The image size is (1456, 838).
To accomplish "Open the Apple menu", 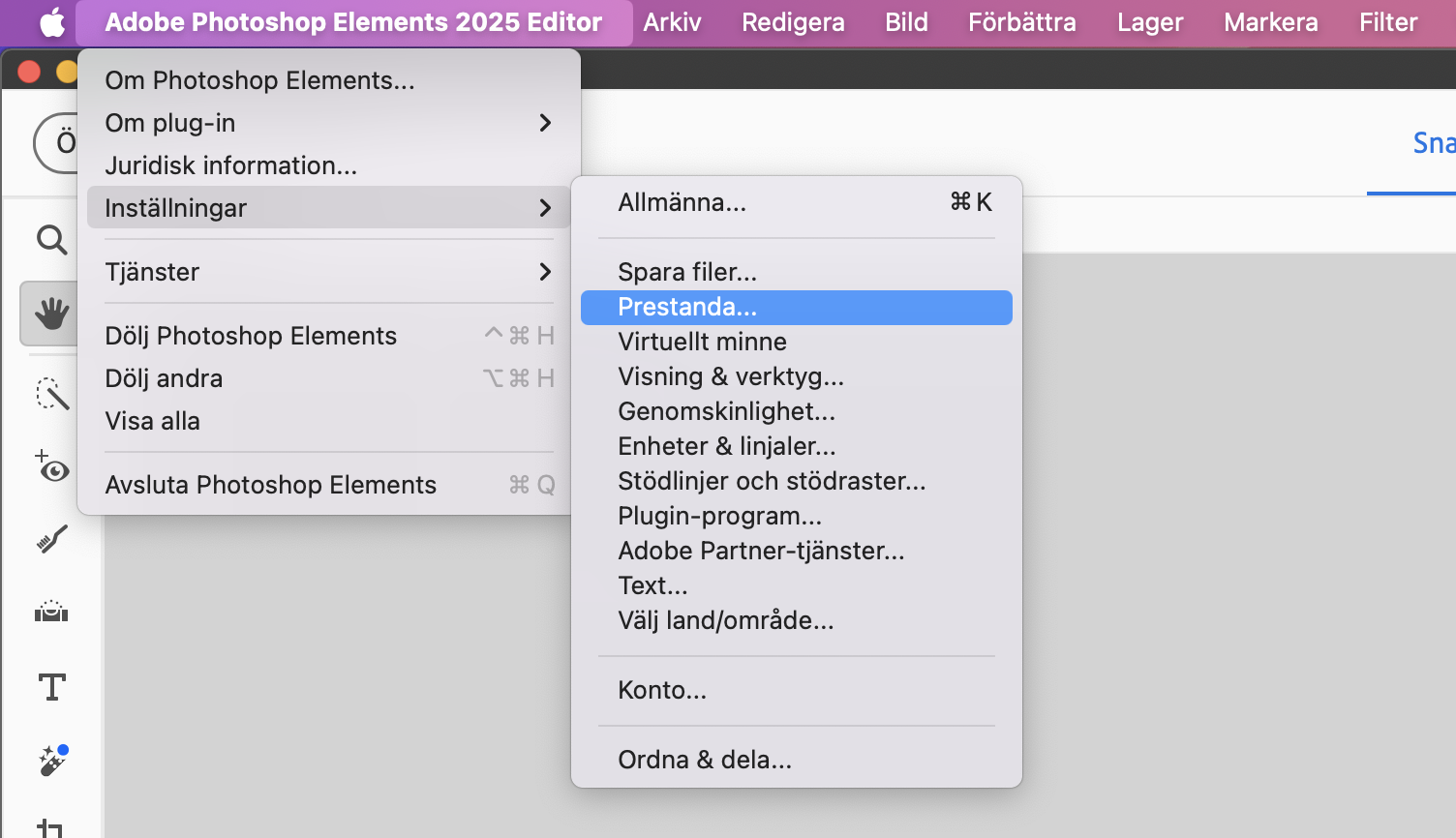I will click(52, 22).
